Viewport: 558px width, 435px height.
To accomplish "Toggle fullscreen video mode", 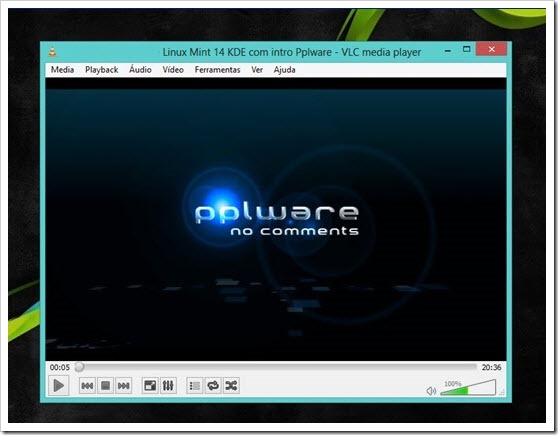I will [150, 386].
